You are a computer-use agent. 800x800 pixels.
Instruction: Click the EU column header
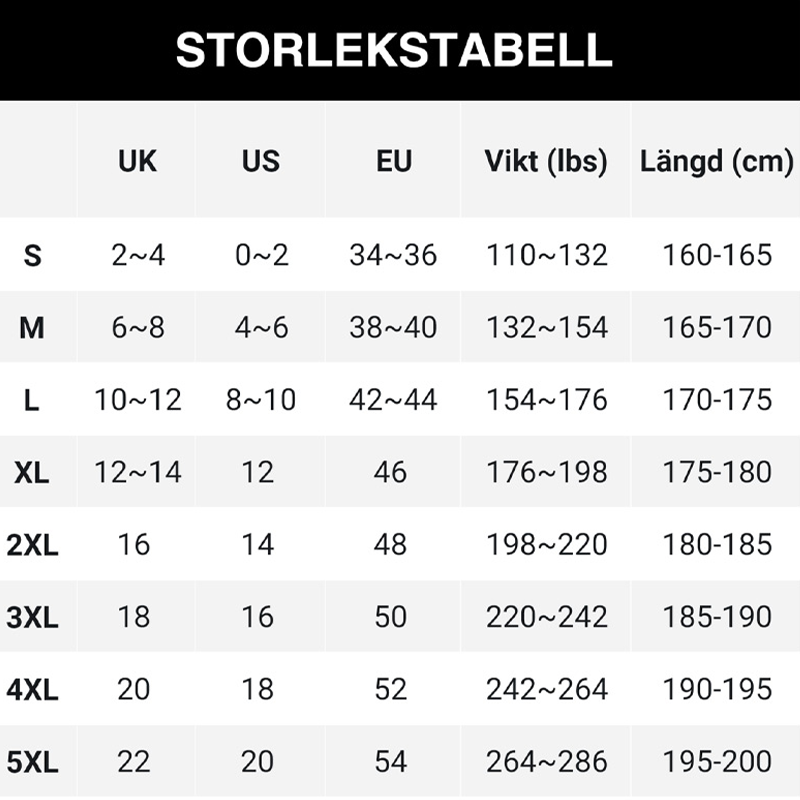coord(393,161)
